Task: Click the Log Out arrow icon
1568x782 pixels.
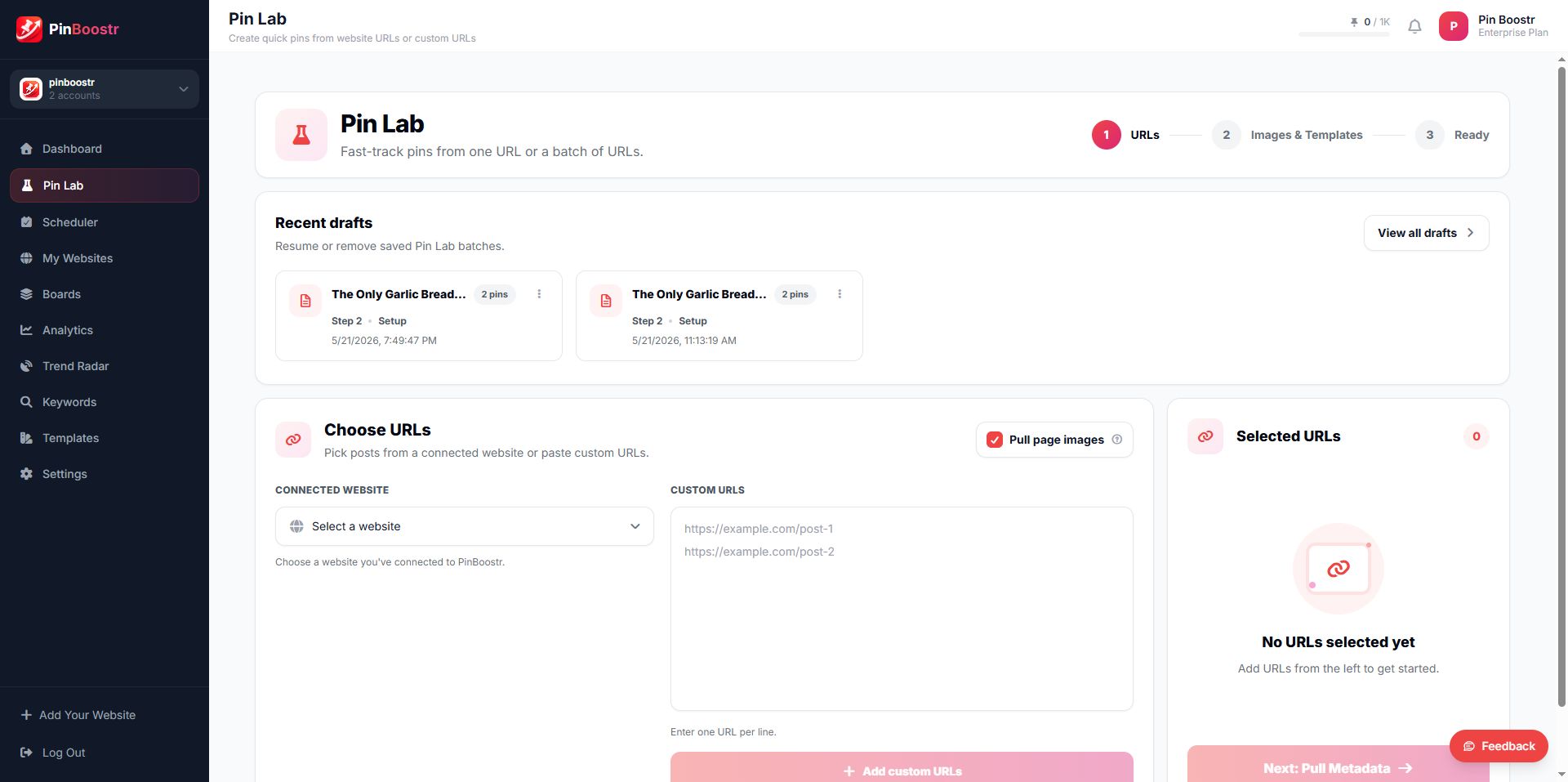Action: point(26,753)
